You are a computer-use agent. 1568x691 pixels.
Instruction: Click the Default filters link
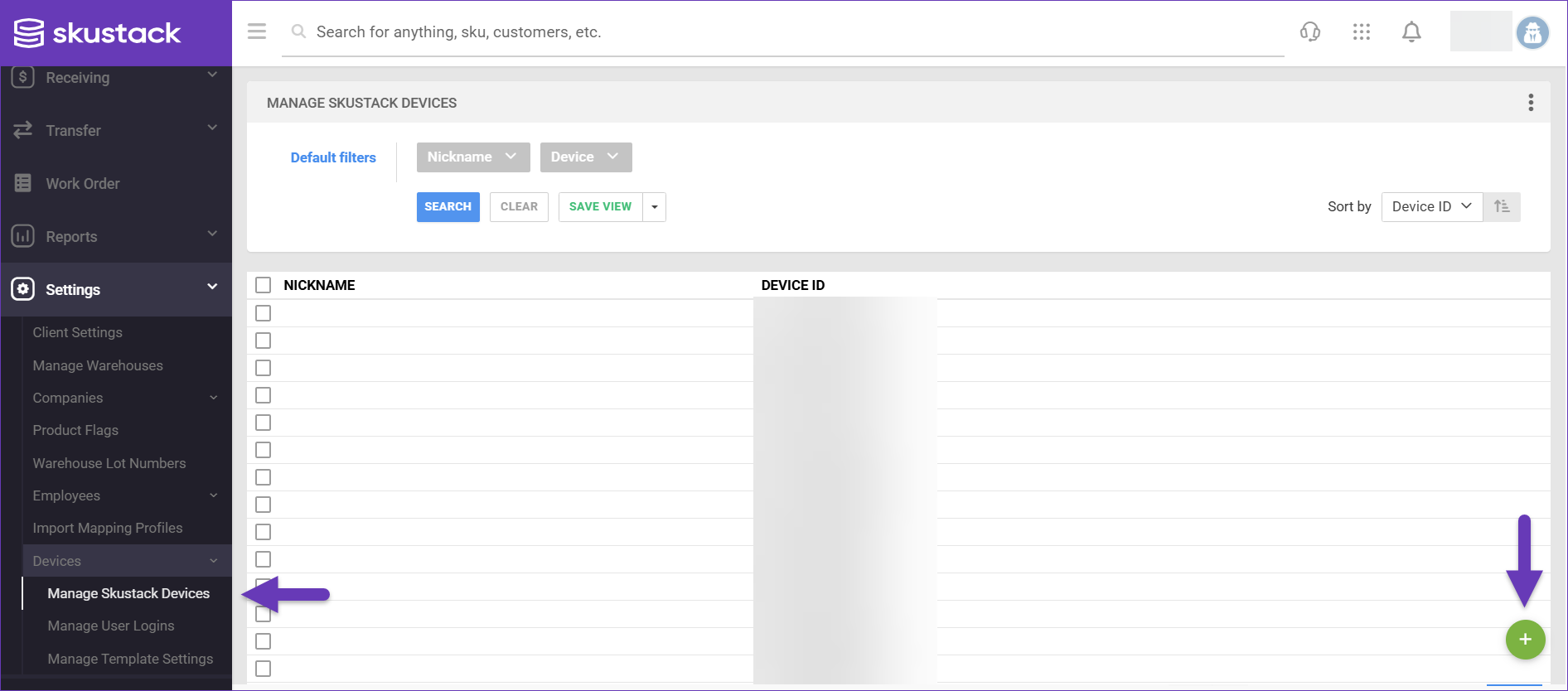click(x=333, y=157)
